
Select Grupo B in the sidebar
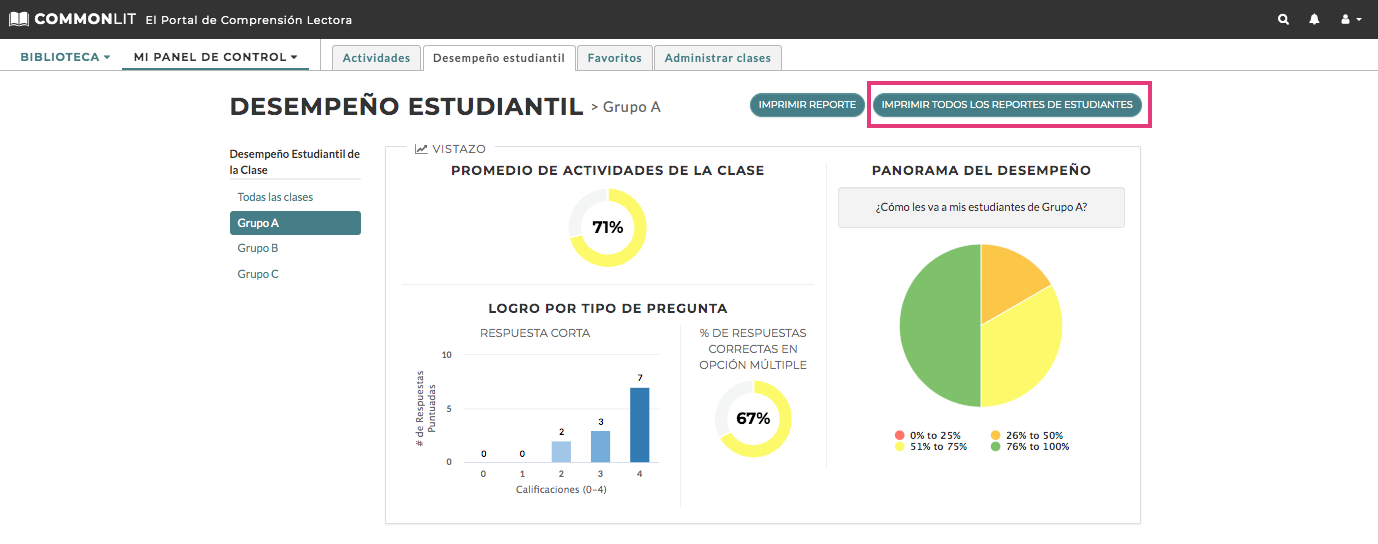258,248
